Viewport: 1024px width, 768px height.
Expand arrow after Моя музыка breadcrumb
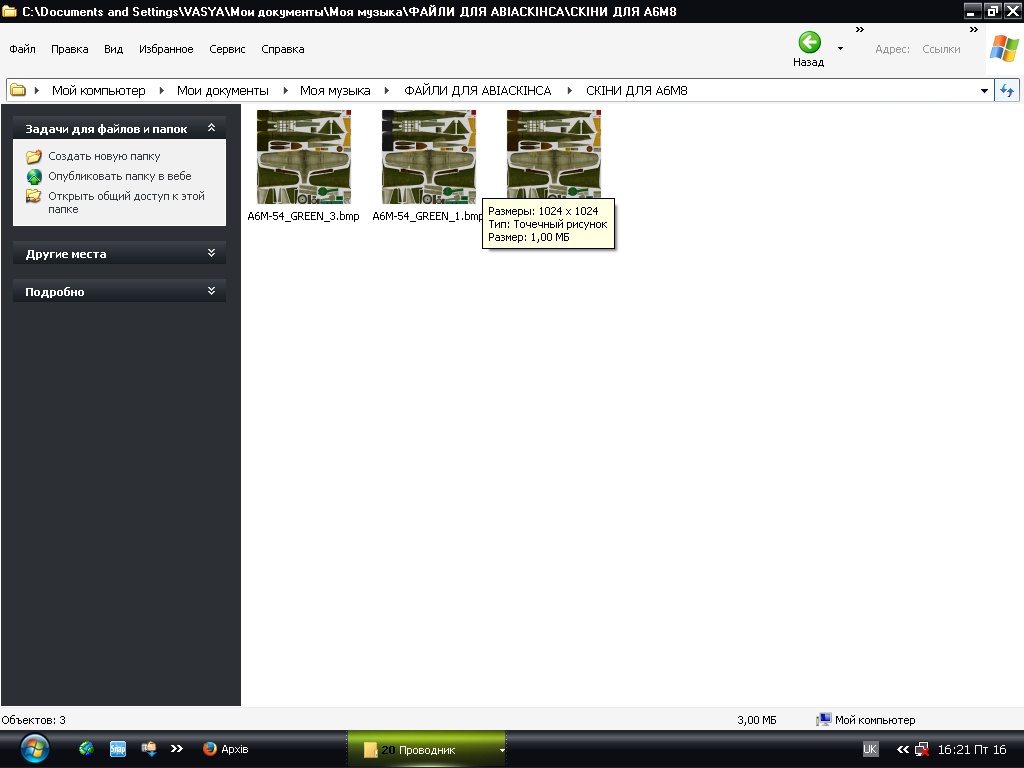coord(387,90)
